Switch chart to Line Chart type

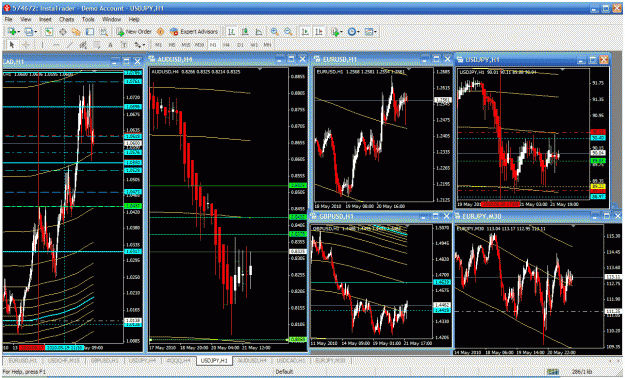259,32
